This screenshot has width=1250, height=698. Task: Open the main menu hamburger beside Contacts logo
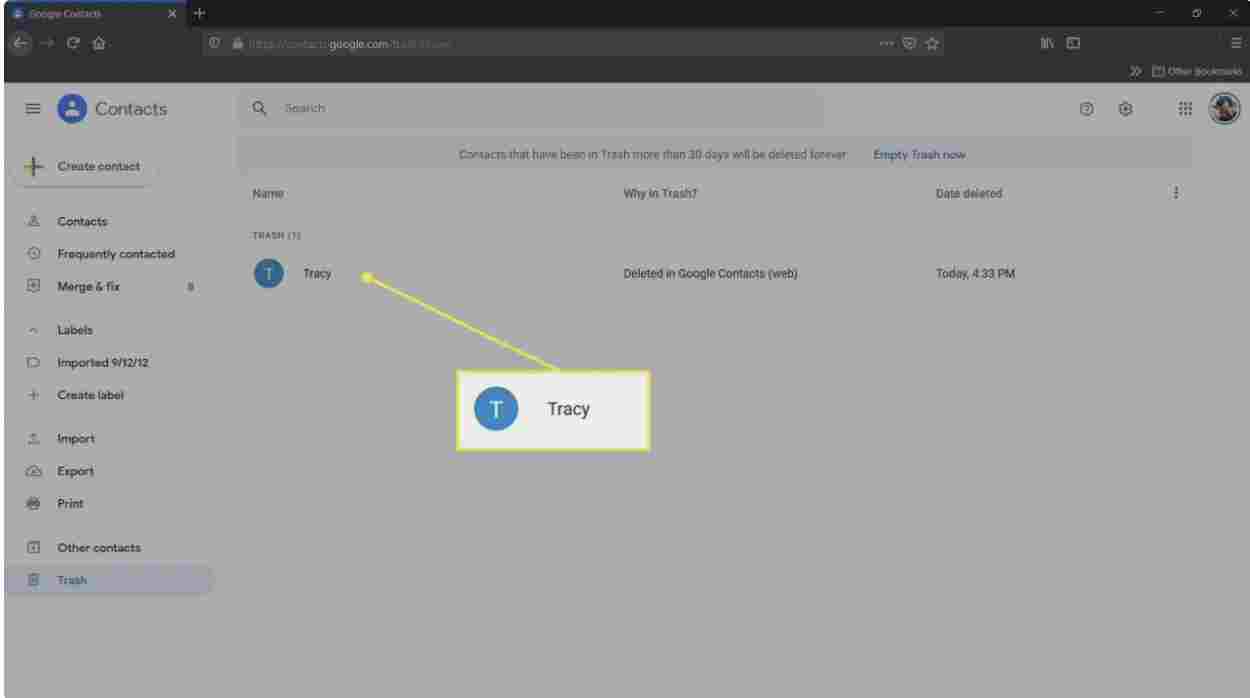coord(33,109)
